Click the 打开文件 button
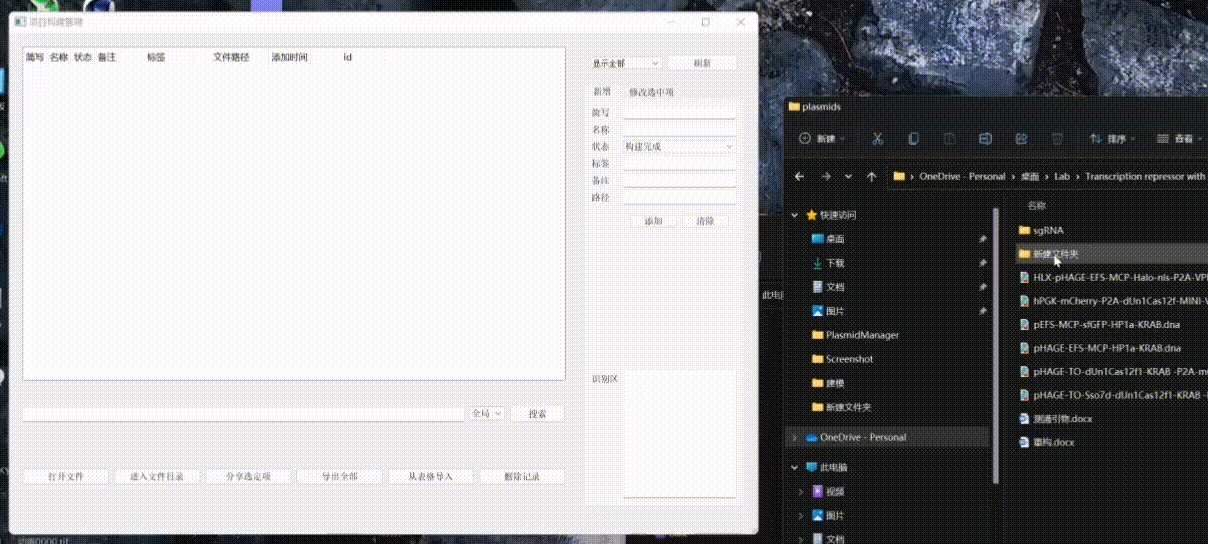 point(65,476)
